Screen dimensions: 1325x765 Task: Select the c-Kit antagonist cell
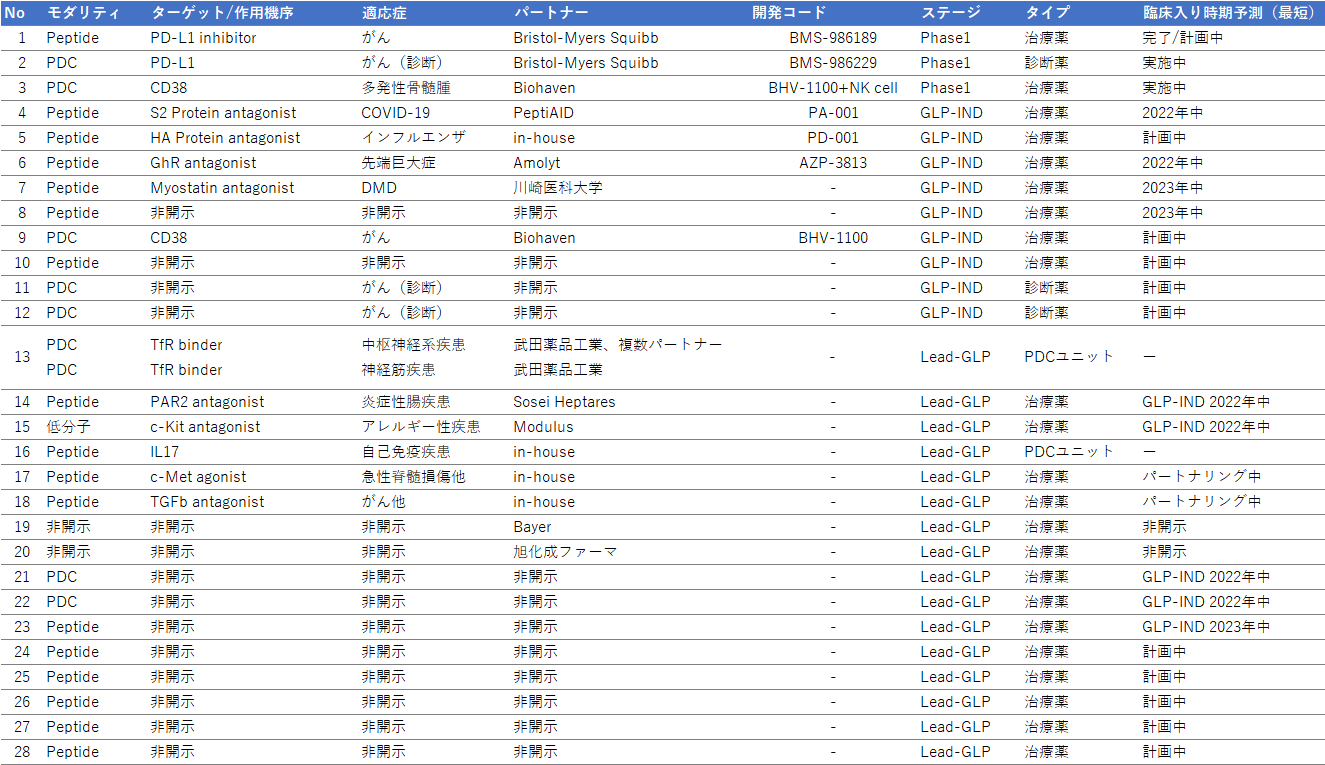pos(205,427)
